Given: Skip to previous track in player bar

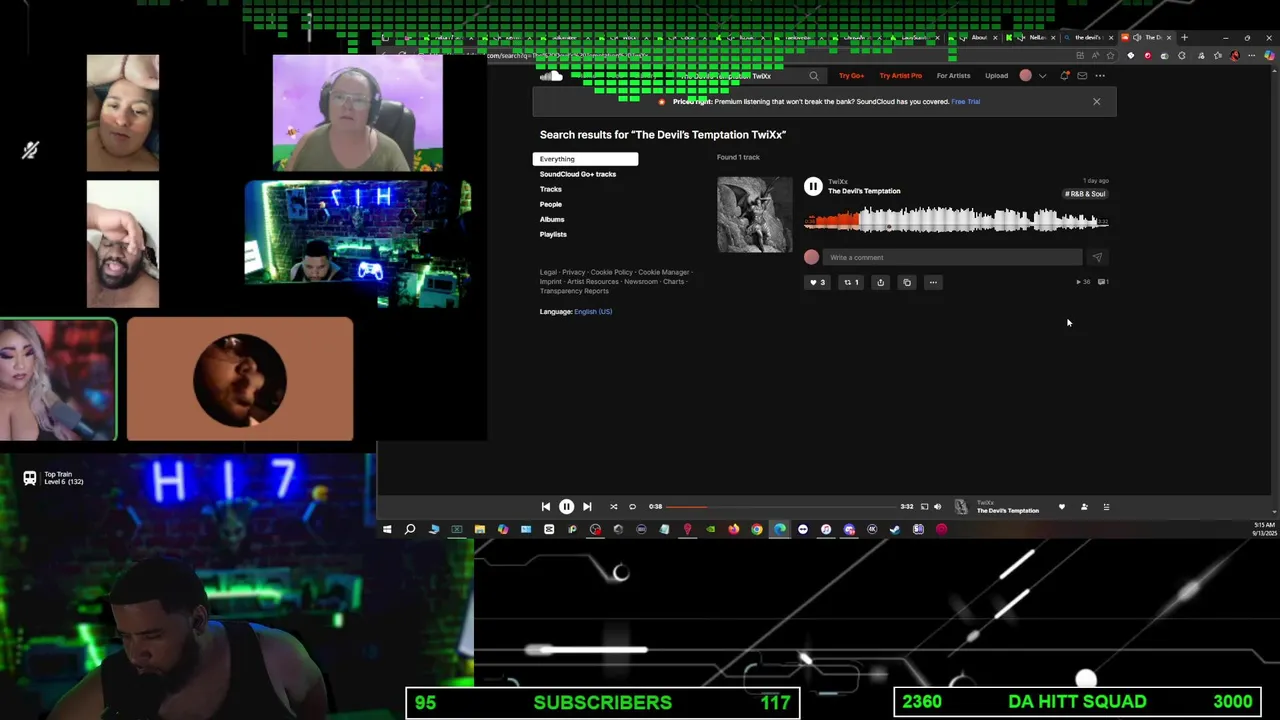Looking at the screenshot, I should point(545,507).
